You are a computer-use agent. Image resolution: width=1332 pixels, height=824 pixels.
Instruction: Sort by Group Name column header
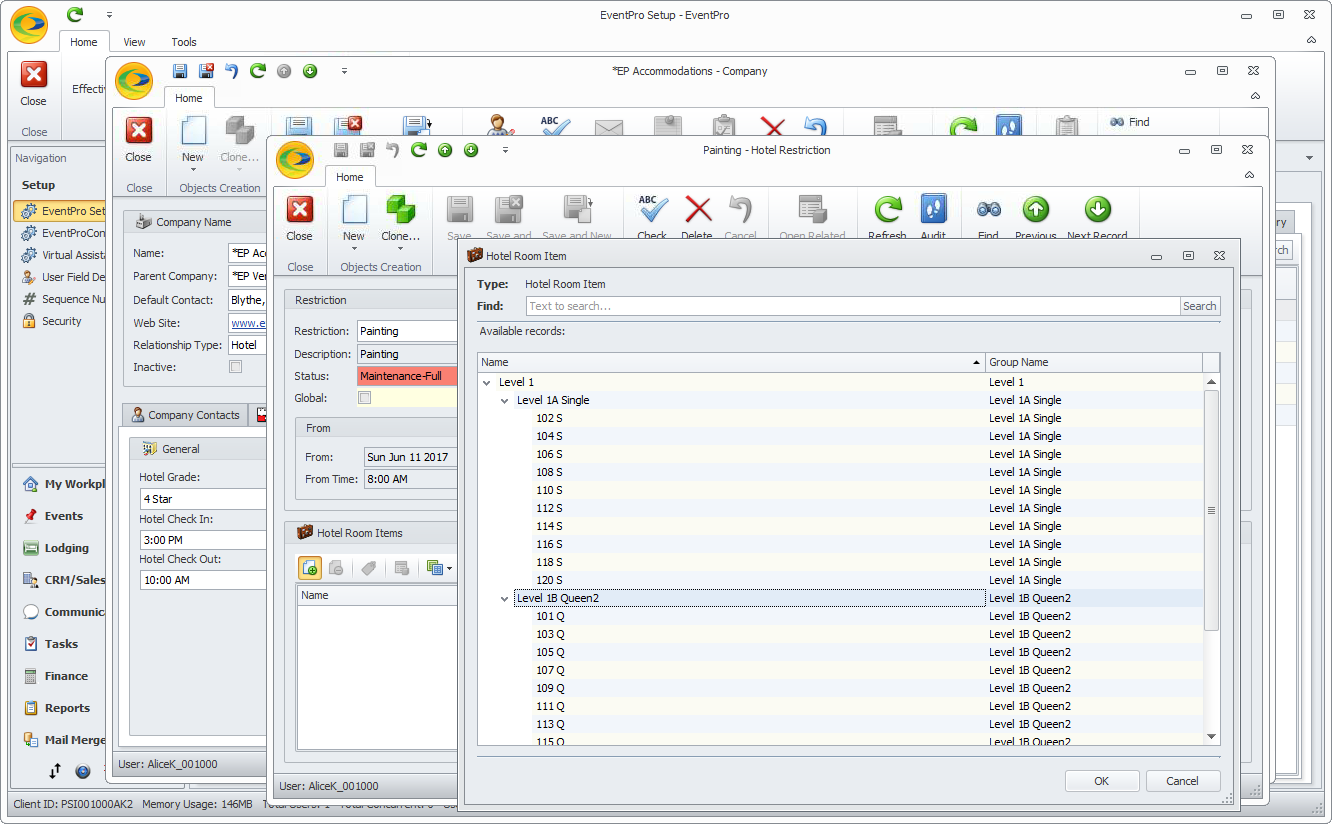(x=1094, y=362)
